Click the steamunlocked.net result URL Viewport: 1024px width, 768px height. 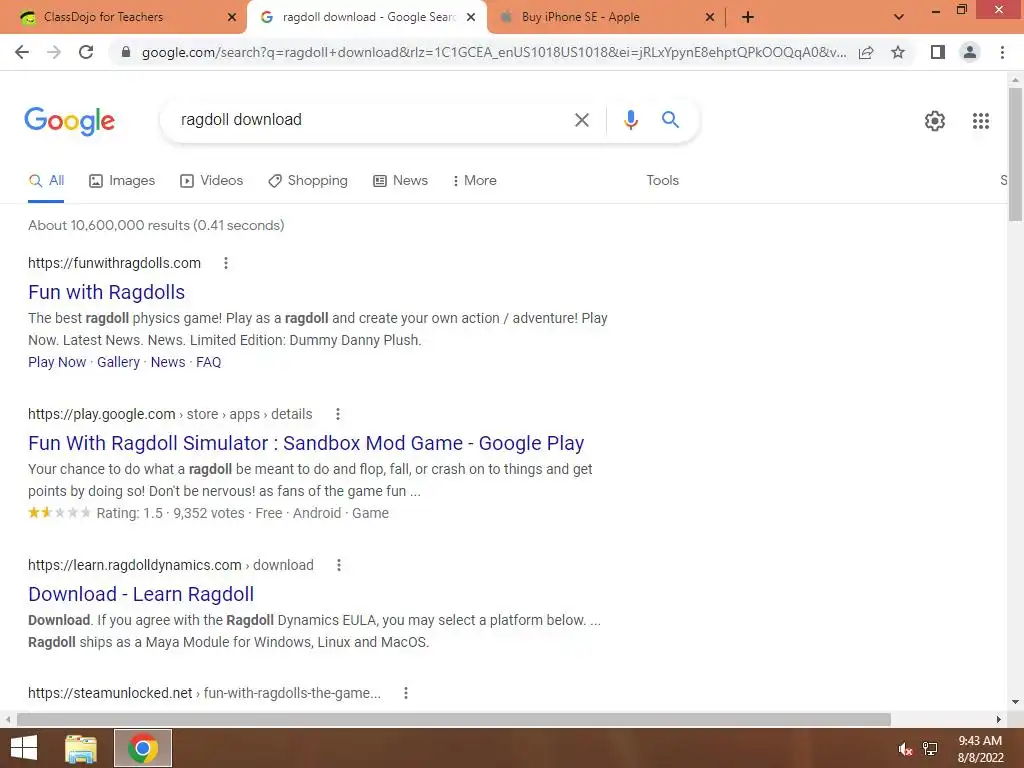[x=204, y=693]
